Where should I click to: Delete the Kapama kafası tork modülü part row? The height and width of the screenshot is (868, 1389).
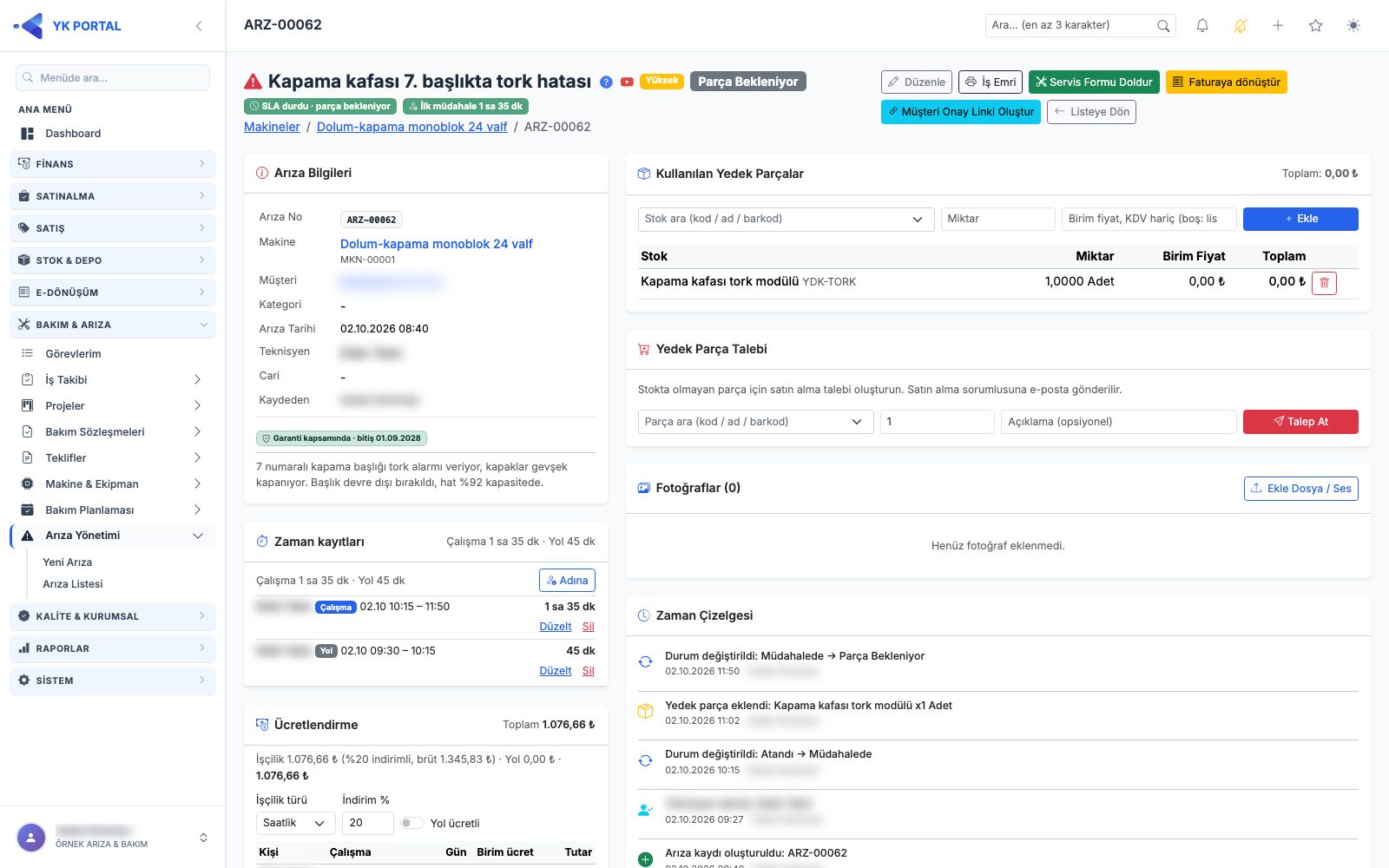1324,282
